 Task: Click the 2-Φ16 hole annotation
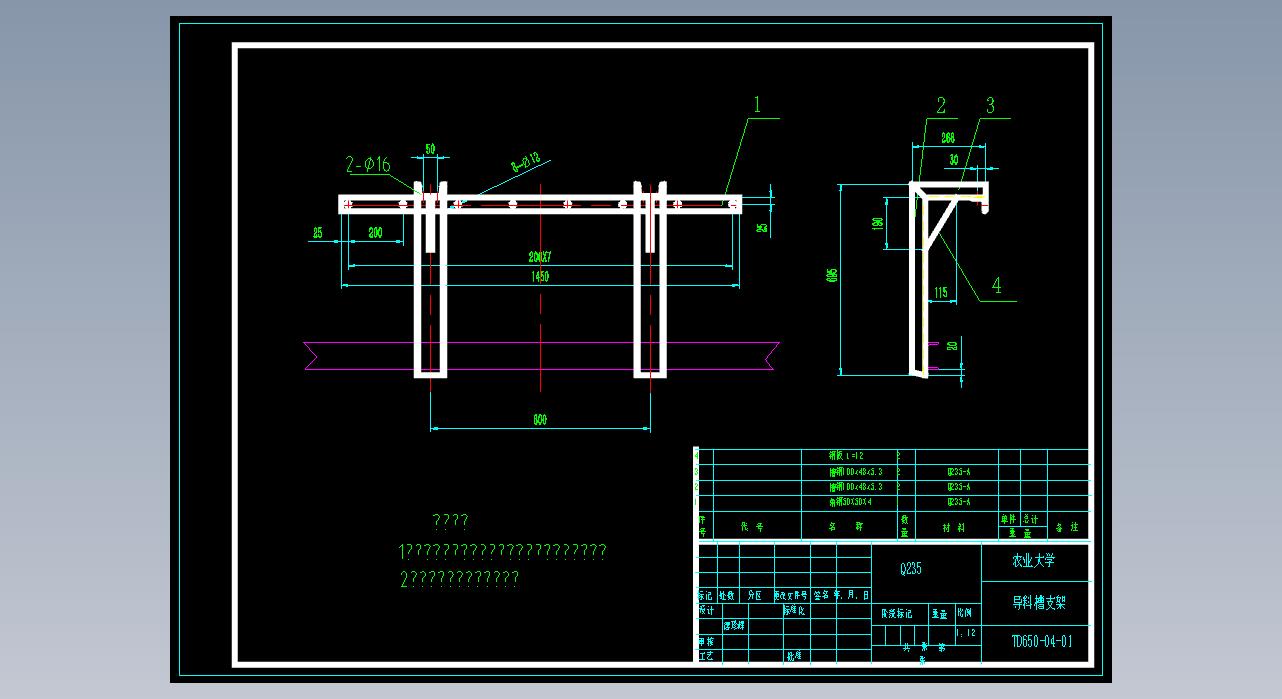pyautogui.click(x=368, y=165)
